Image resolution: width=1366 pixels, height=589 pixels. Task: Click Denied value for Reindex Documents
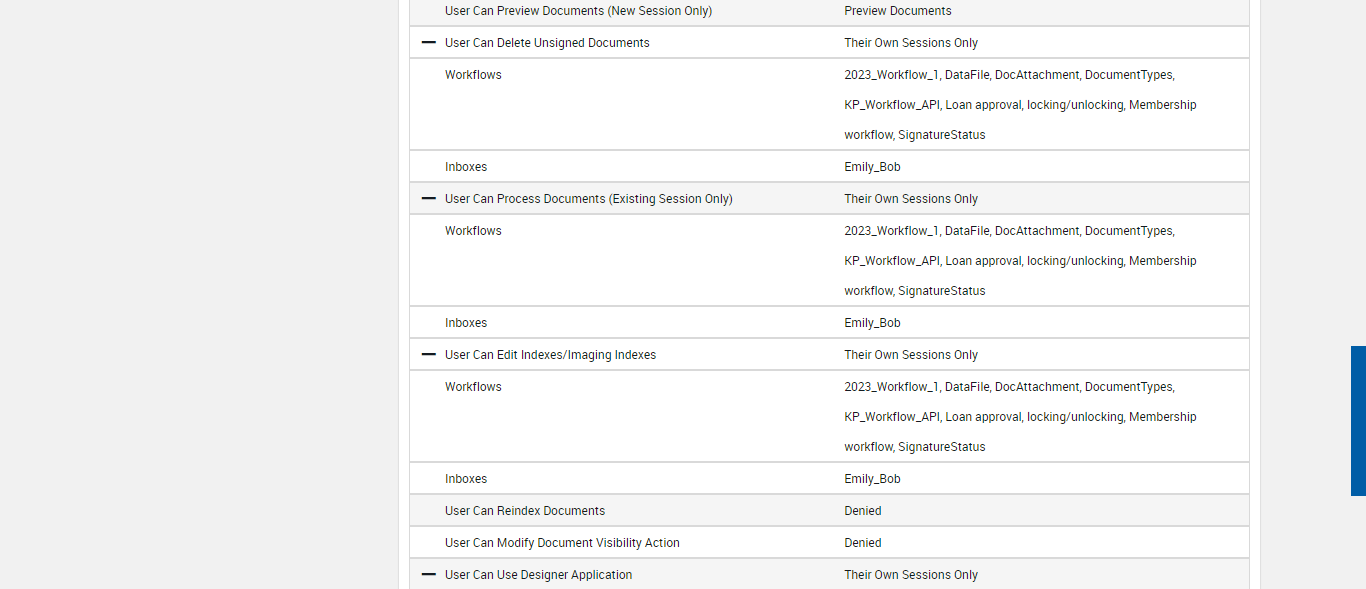(863, 511)
